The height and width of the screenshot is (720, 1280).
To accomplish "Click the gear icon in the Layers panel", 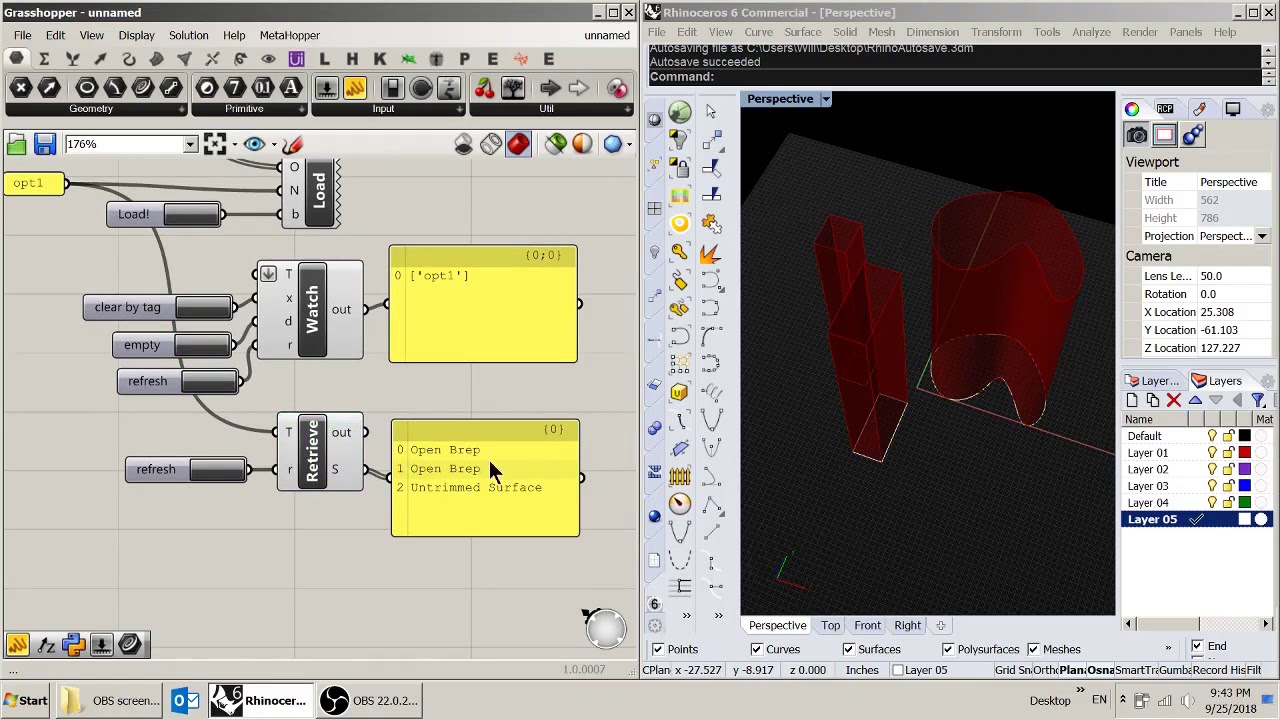I will [x=1268, y=381].
